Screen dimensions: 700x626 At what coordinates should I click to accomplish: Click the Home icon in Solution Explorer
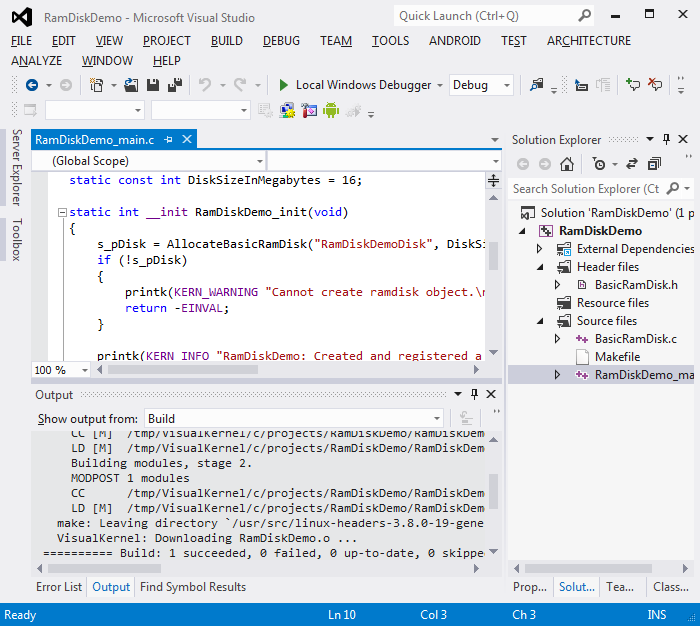coord(567,164)
